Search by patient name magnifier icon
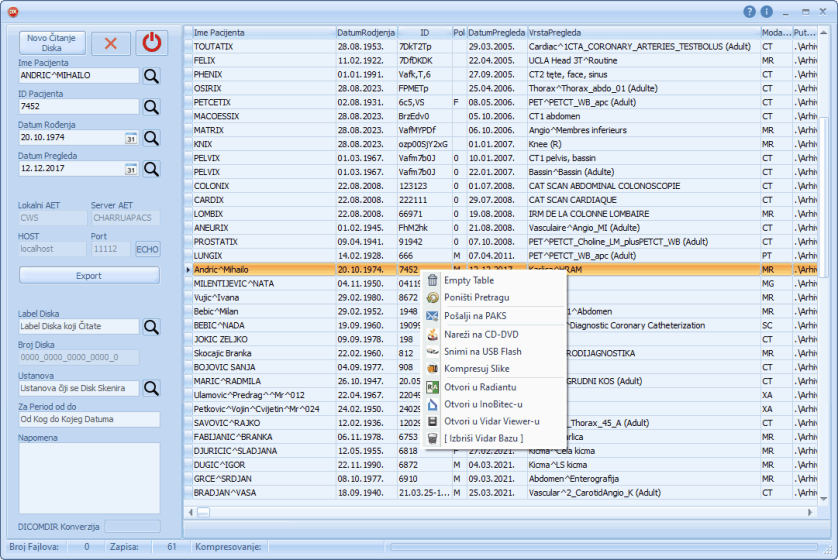The height and width of the screenshot is (560, 838). click(150, 75)
